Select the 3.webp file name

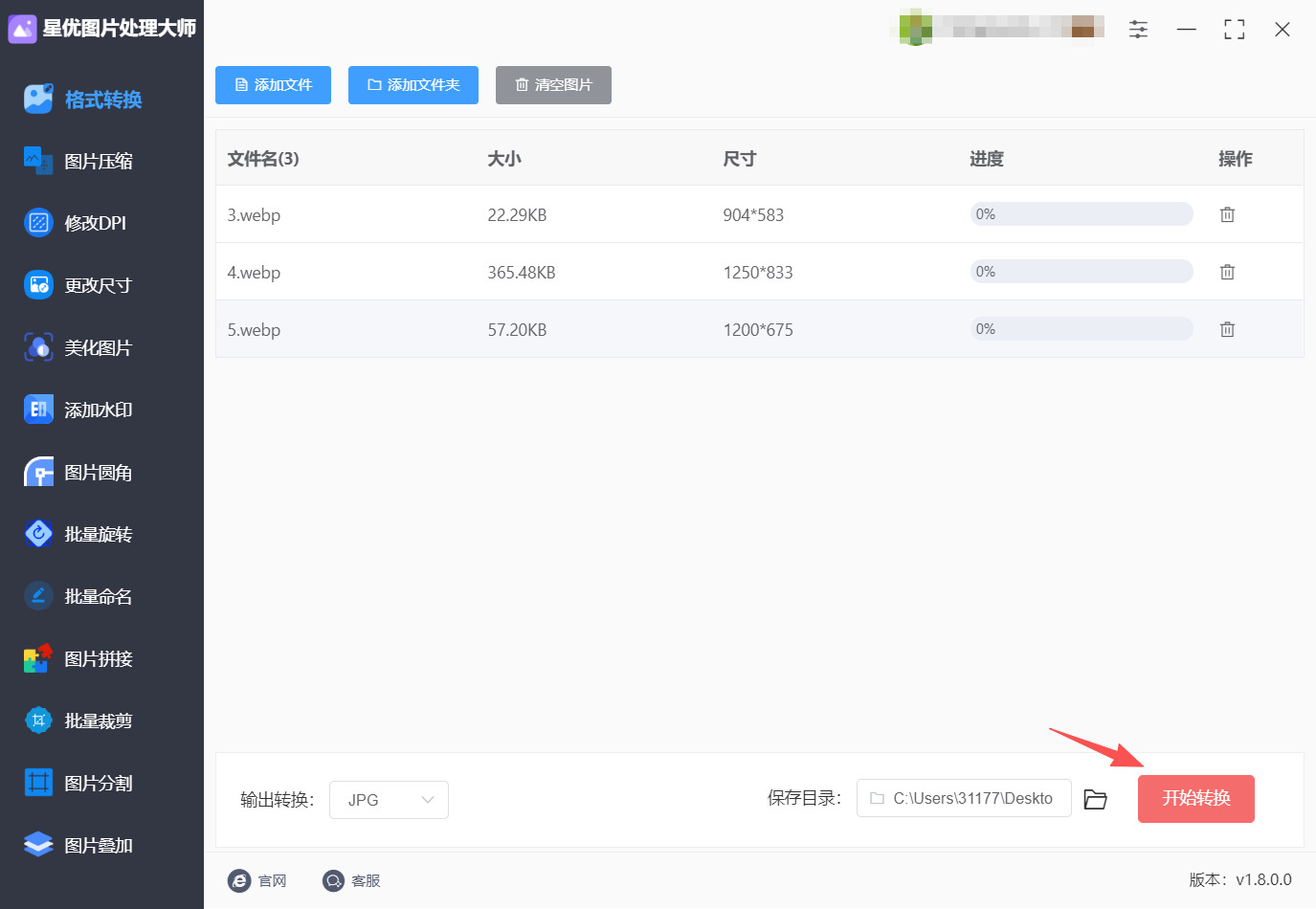(x=254, y=215)
